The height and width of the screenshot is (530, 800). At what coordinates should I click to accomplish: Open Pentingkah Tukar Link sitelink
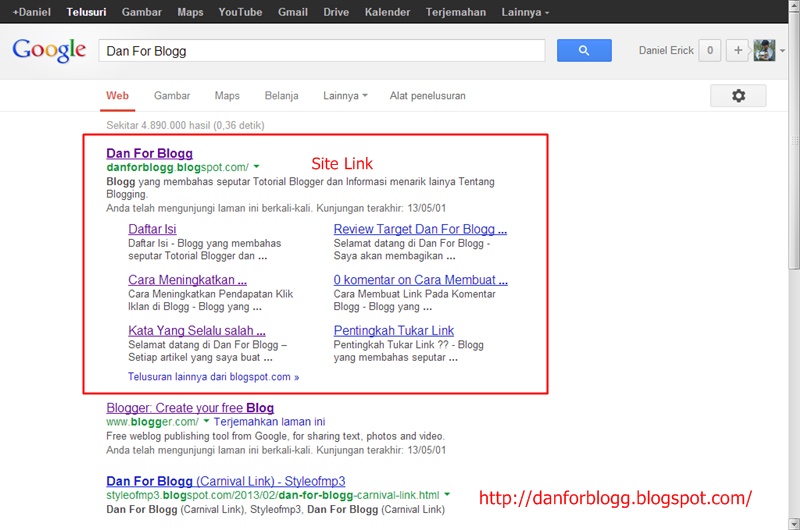point(394,331)
